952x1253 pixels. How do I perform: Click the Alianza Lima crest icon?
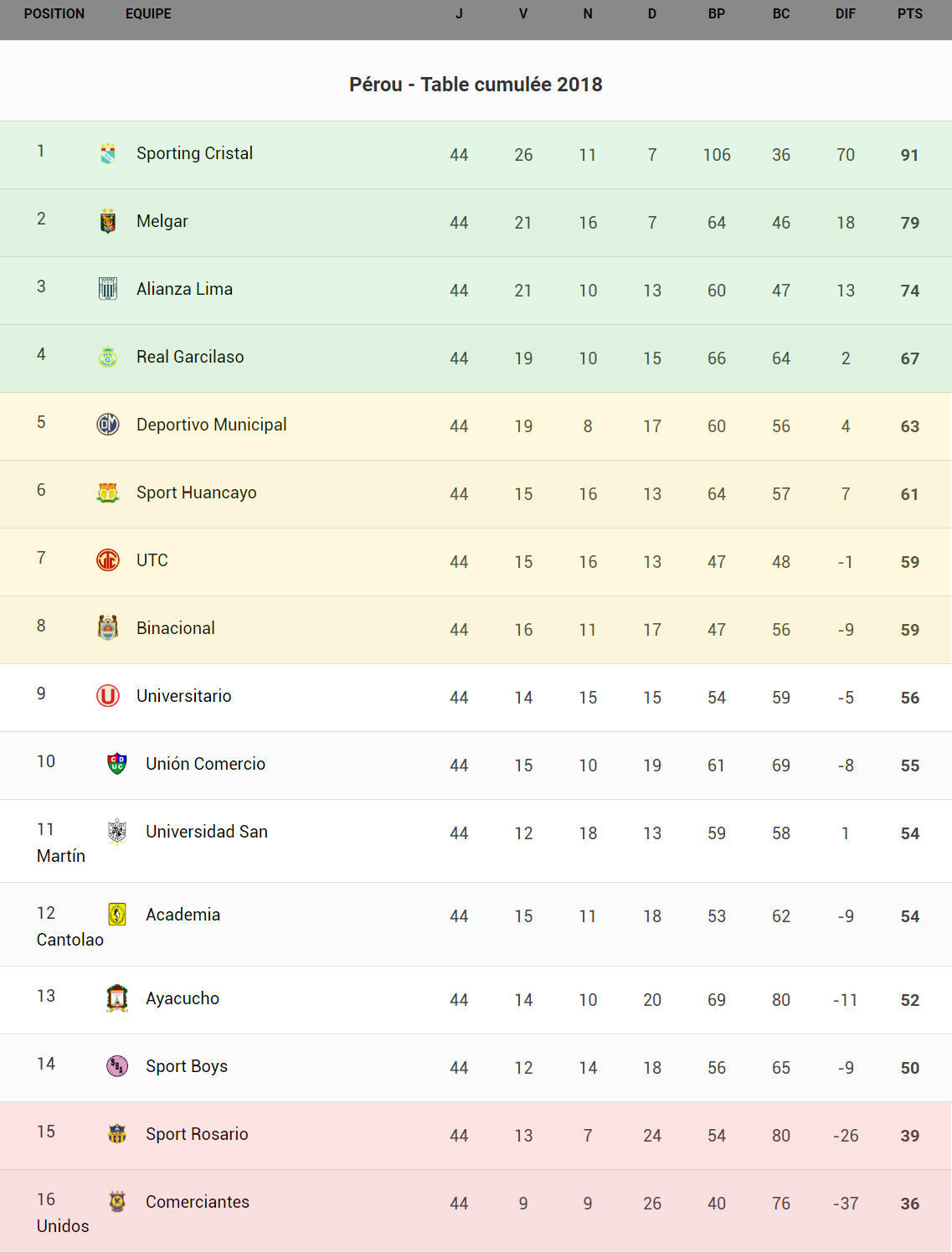tap(108, 289)
